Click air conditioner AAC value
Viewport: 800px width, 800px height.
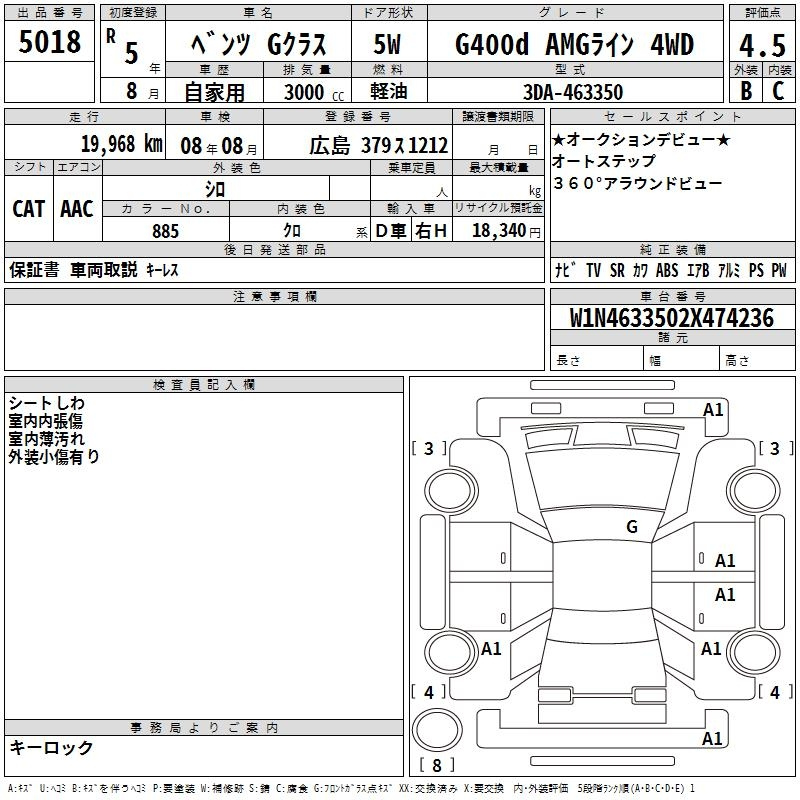pyautogui.click(x=77, y=209)
